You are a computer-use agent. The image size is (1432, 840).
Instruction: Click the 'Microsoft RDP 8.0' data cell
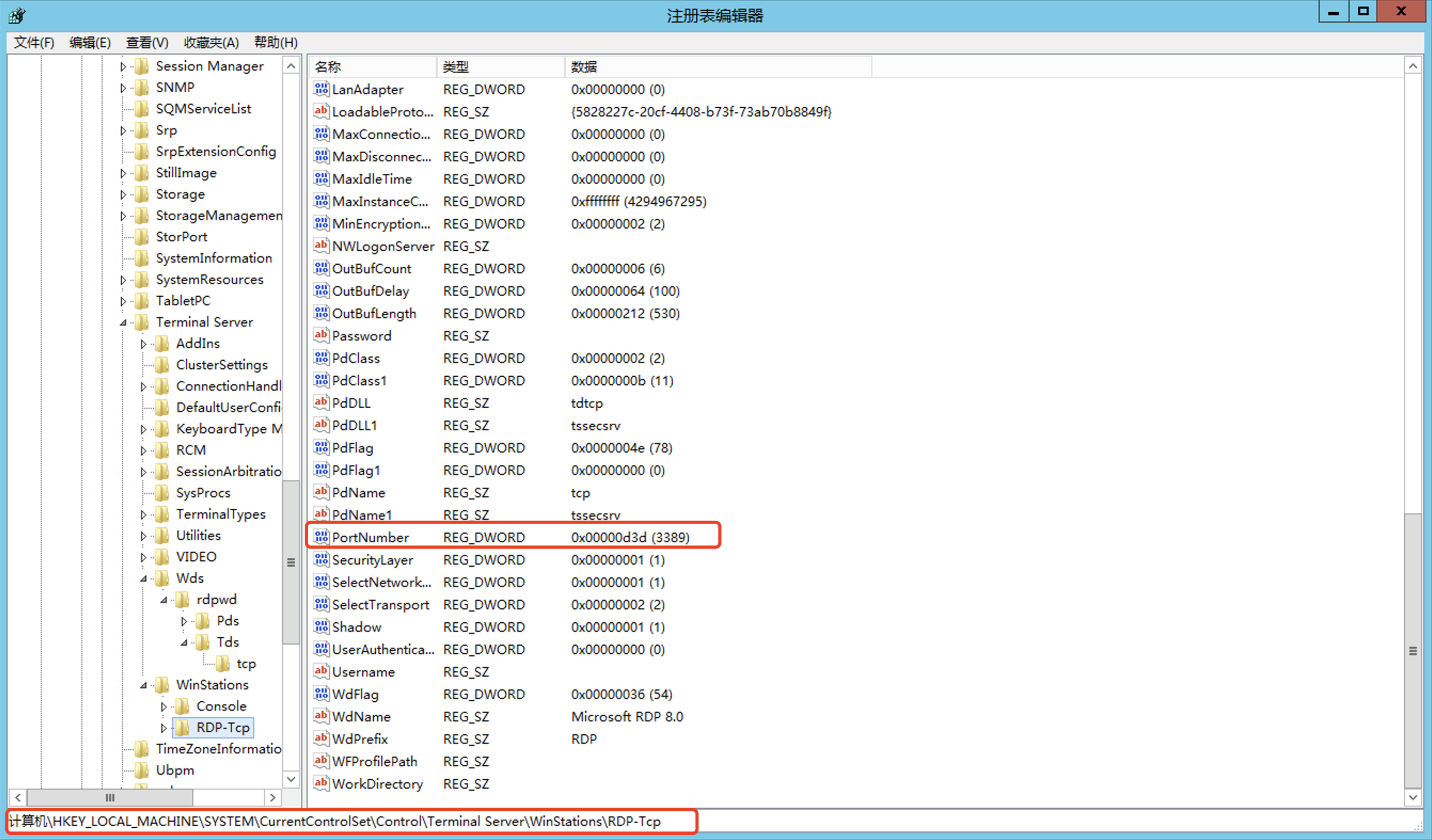pyautogui.click(x=627, y=716)
